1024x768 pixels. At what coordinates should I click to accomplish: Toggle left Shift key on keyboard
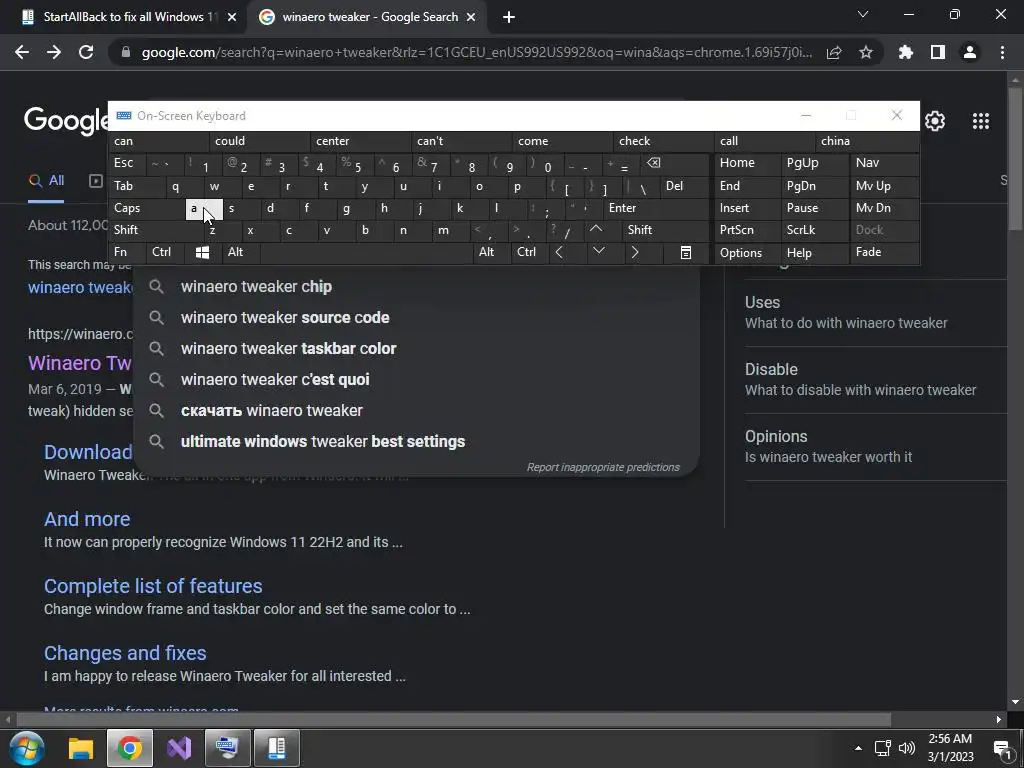(x=155, y=230)
